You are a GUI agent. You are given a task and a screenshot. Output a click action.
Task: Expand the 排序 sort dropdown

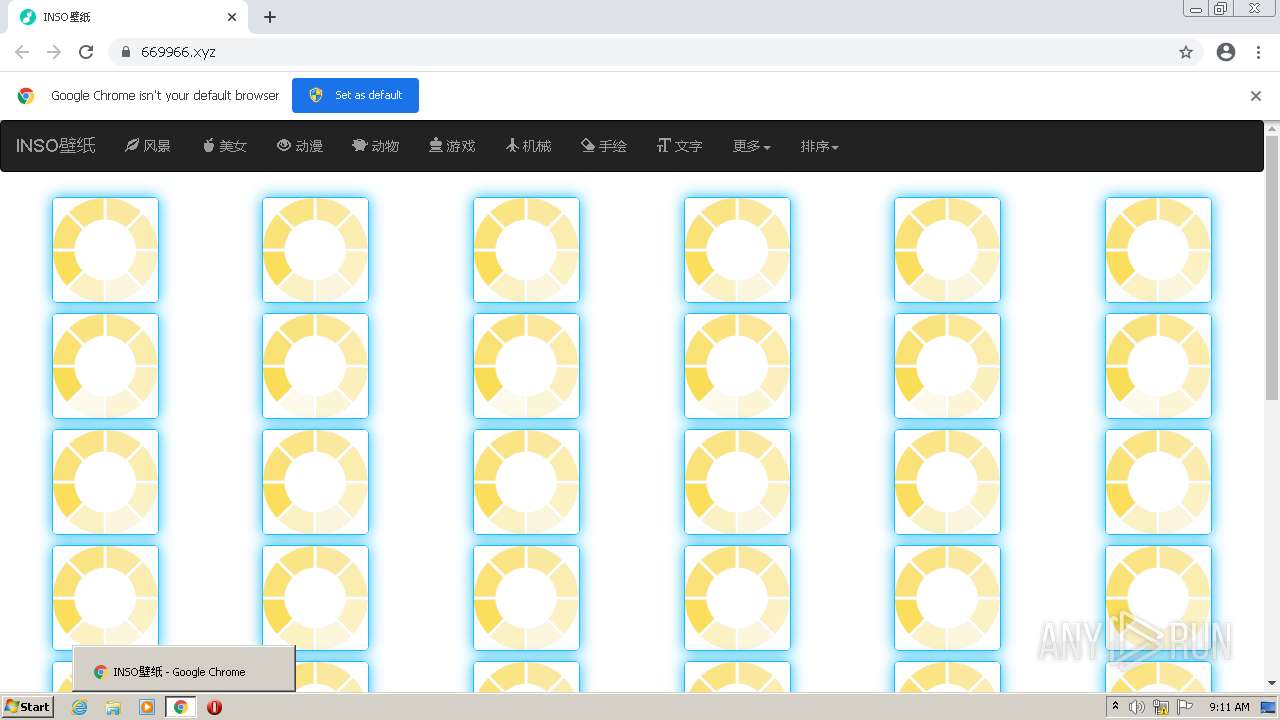coord(820,146)
